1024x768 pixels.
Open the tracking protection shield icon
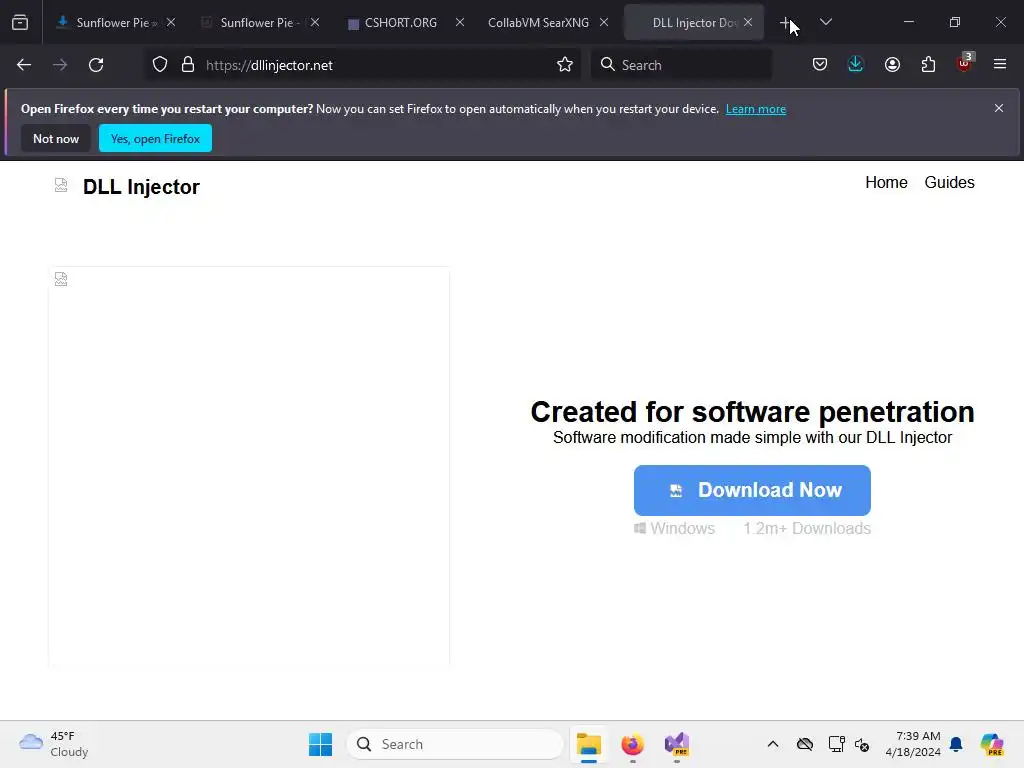pos(160,65)
